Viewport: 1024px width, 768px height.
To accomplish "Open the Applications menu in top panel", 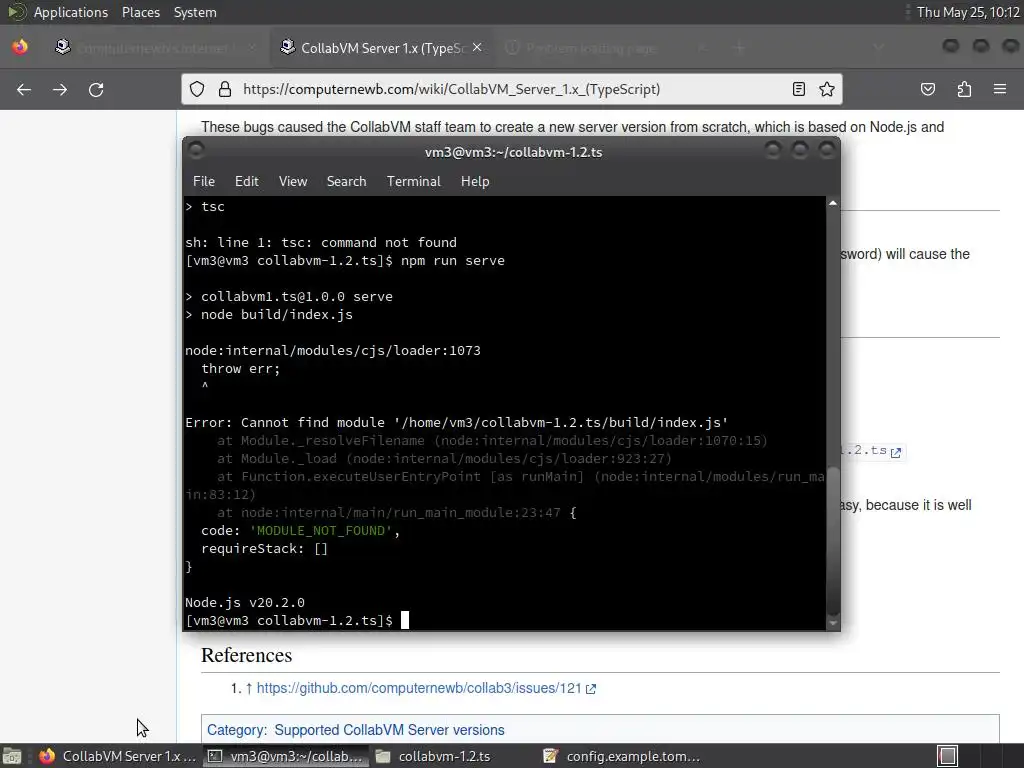I will coord(71,12).
